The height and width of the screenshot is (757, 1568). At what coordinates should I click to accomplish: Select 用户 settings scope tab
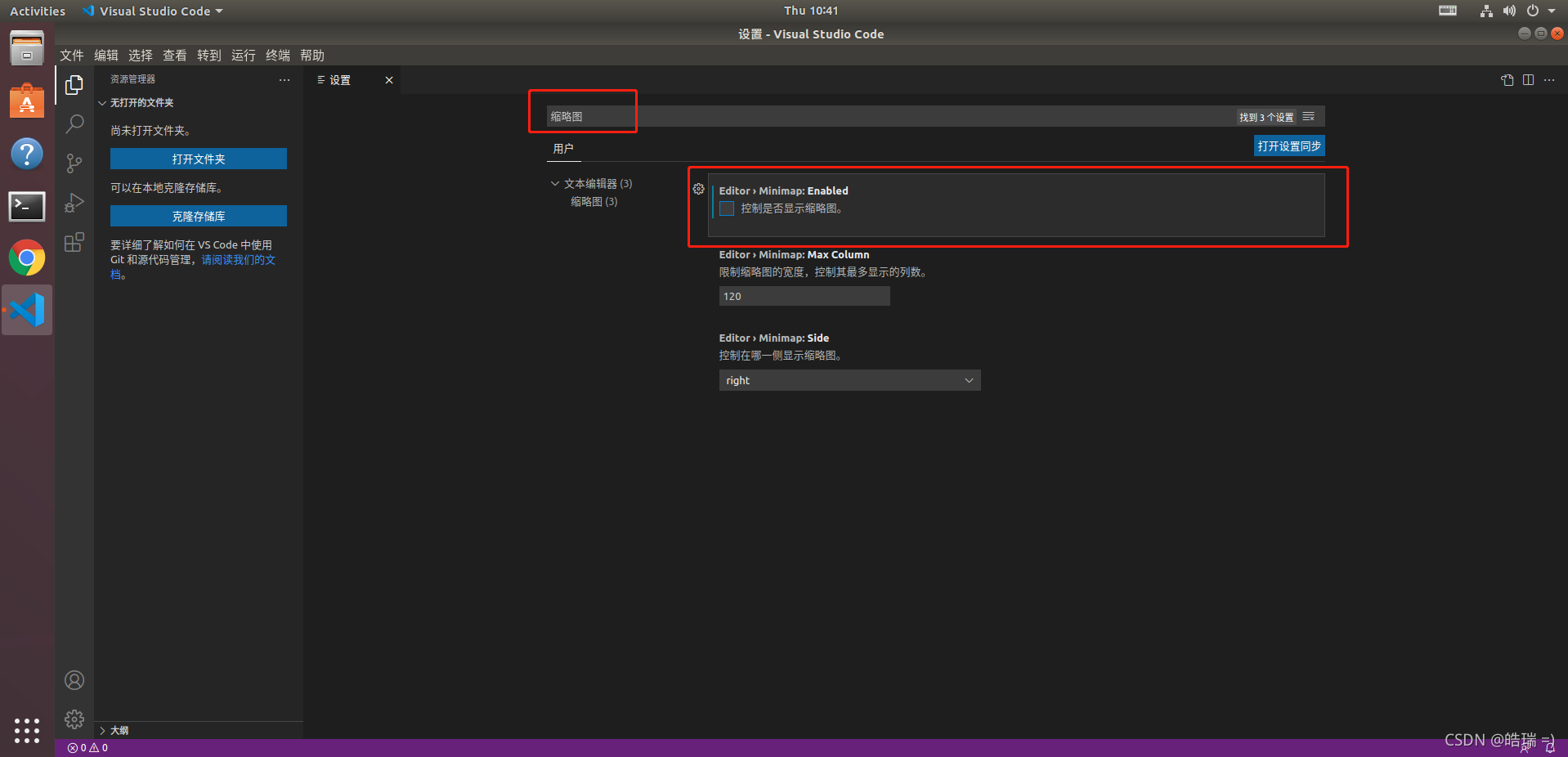coord(563,149)
